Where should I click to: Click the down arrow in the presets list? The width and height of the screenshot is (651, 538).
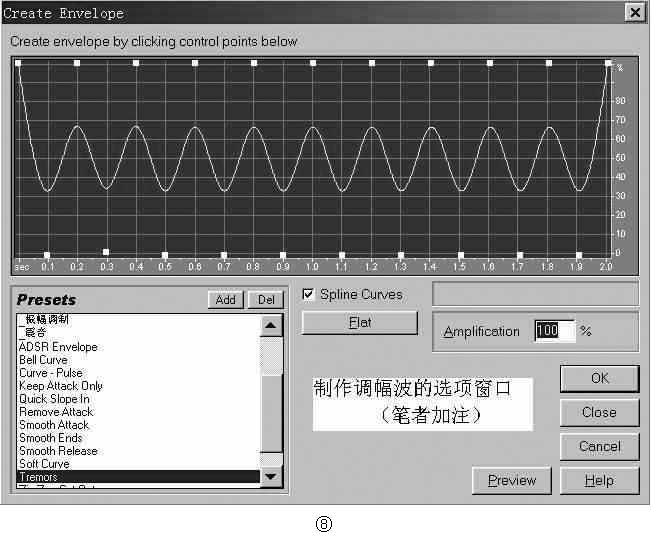pyautogui.click(x=271, y=476)
